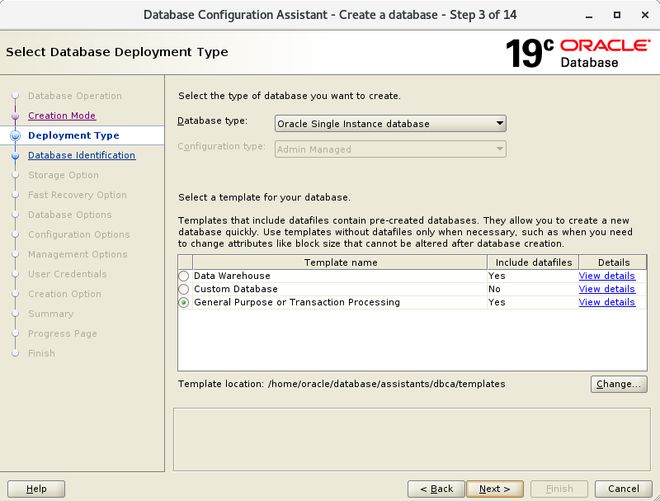This screenshot has height=501, width=660.
Task: Click the Custom Database template name
Action: pyautogui.click(x=236, y=289)
